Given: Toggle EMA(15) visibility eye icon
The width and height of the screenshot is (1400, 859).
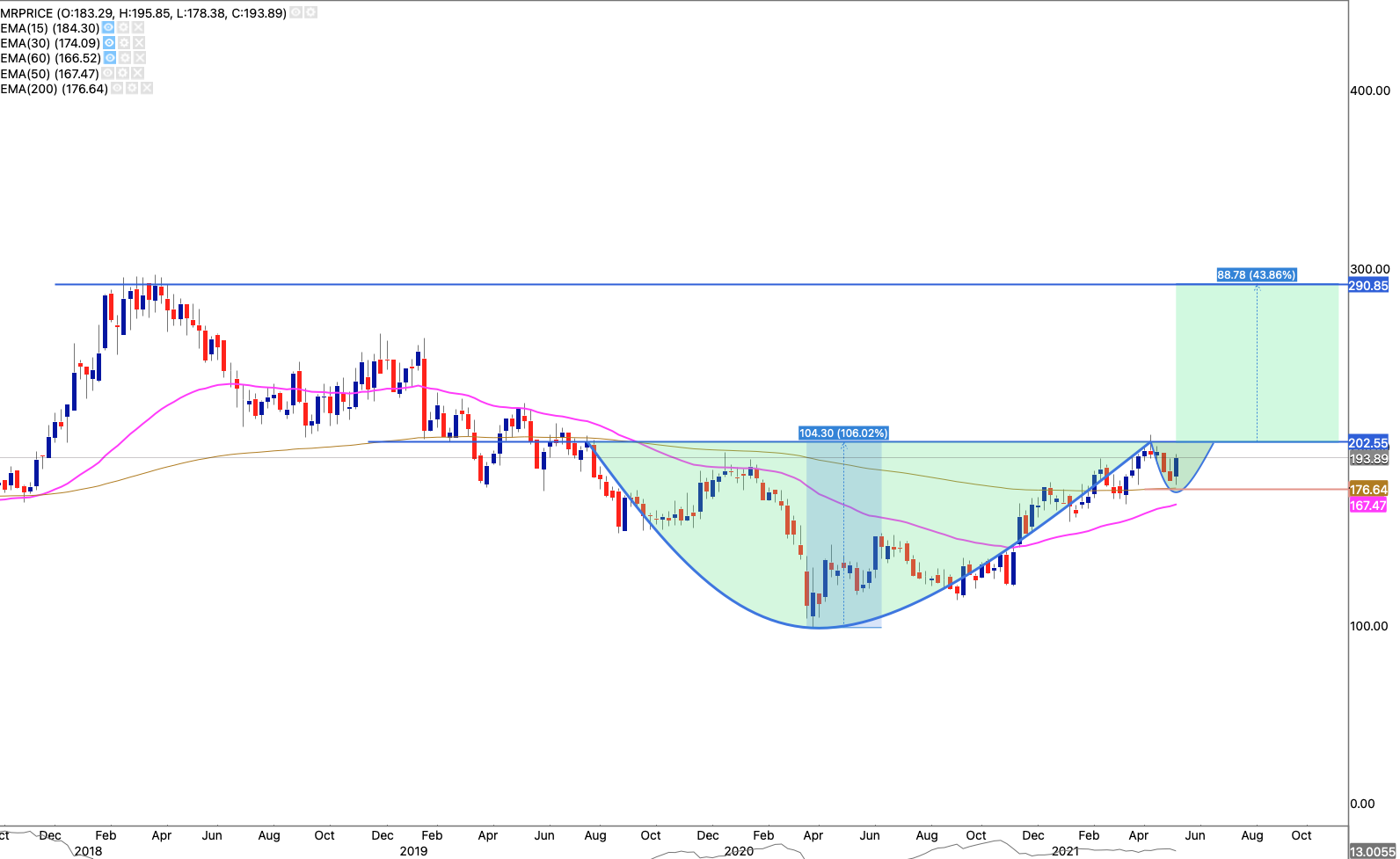Looking at the screenshot, I should click(109, 28).
